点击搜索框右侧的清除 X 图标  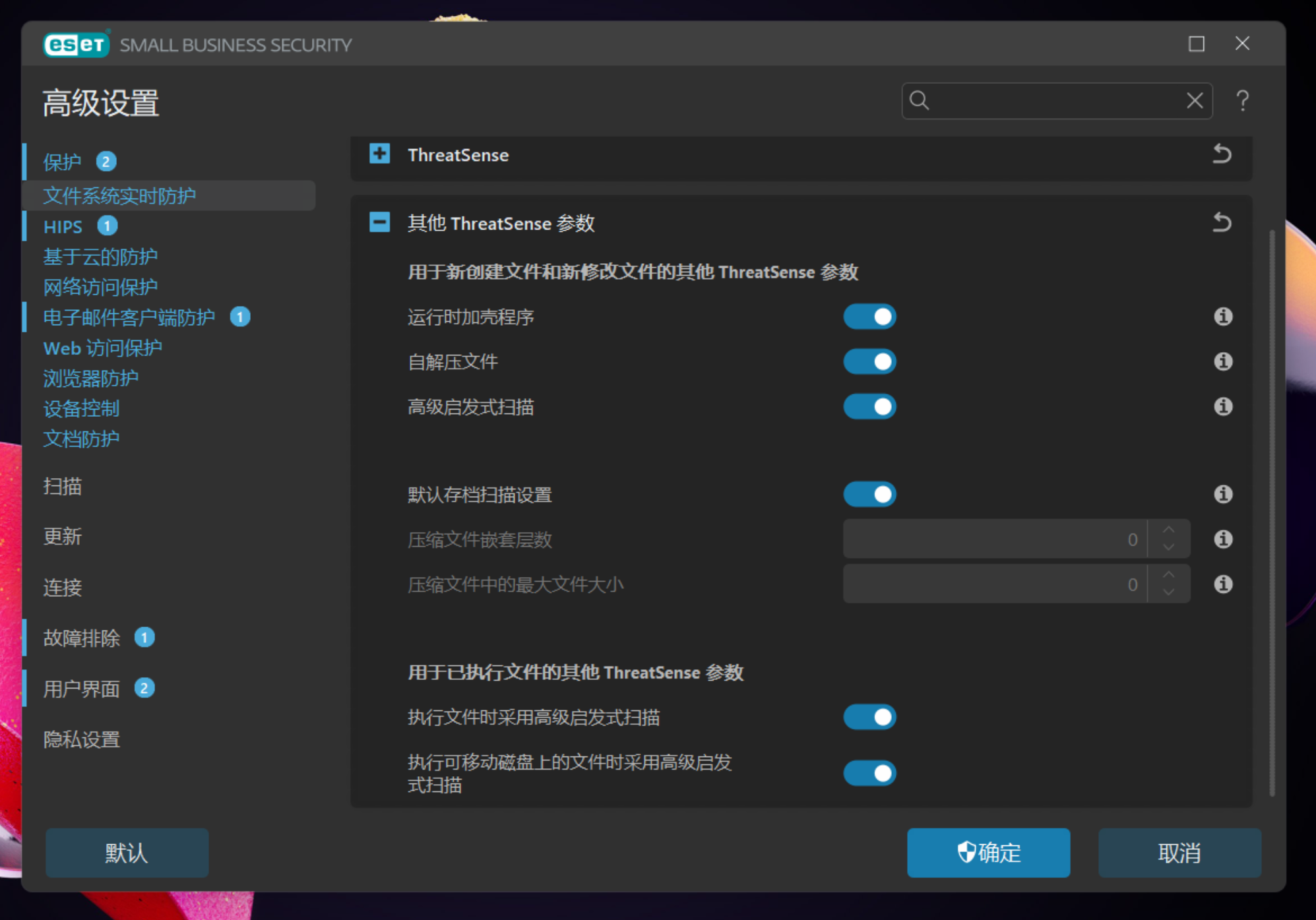click(1194, 100)
